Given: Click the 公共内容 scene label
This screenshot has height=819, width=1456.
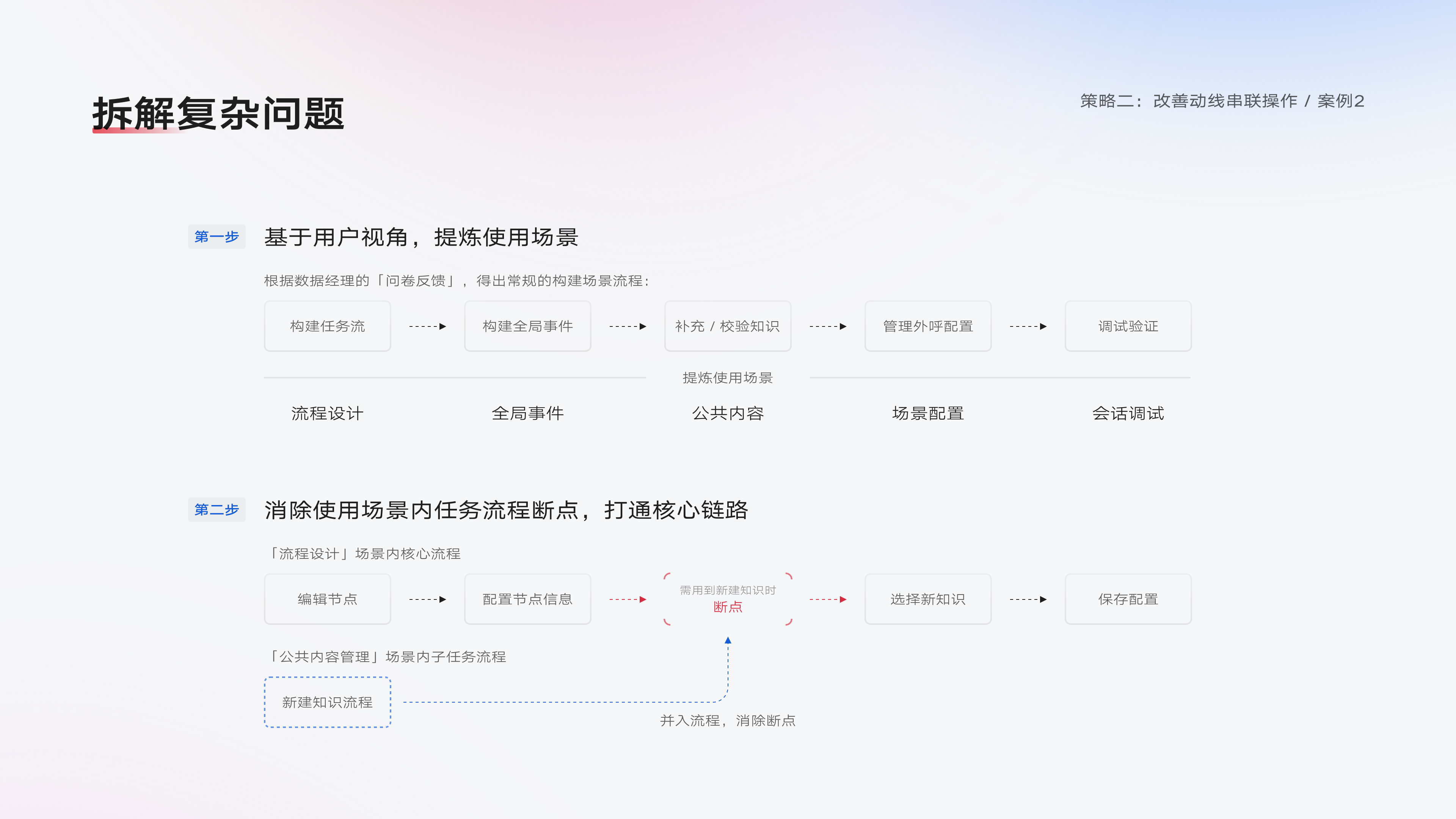Looking at the screenshot, I should pyautogui.click(x=728, y=413).
